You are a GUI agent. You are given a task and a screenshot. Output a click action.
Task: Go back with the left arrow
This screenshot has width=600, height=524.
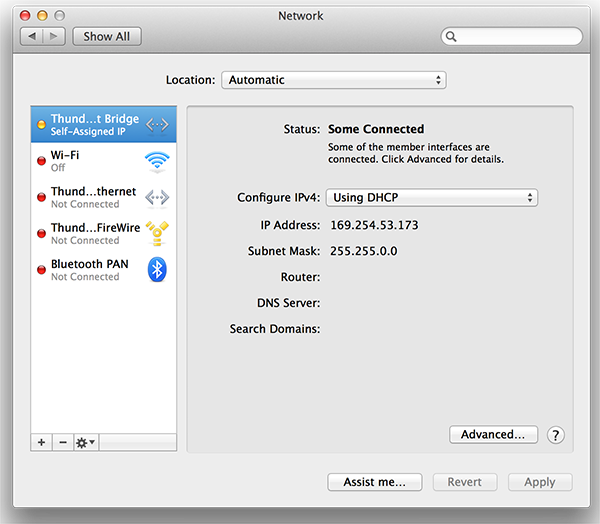pos(32,36)
